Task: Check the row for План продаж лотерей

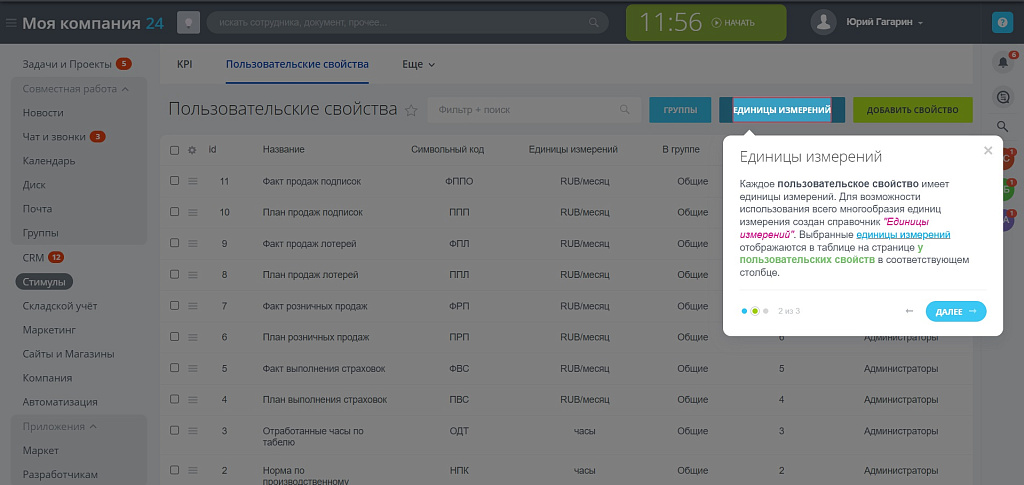Action: [x=175, y=274]
